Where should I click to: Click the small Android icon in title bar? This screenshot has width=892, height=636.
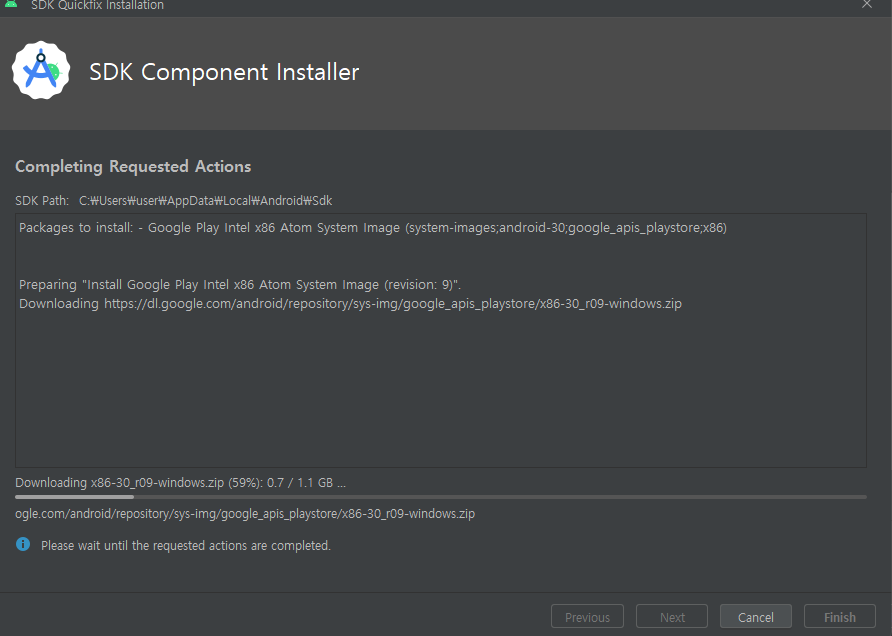click(x=11, y=4)
